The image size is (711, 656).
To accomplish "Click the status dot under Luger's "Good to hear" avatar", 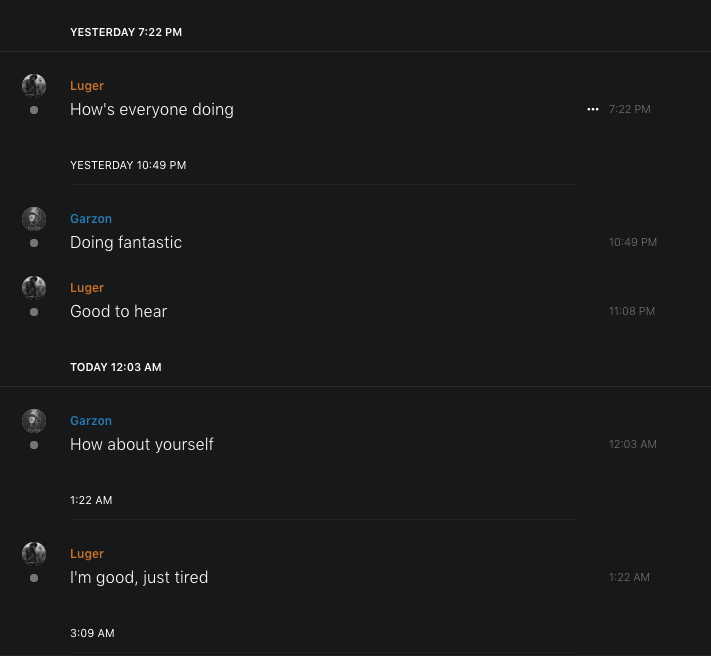I will (34, 312).
